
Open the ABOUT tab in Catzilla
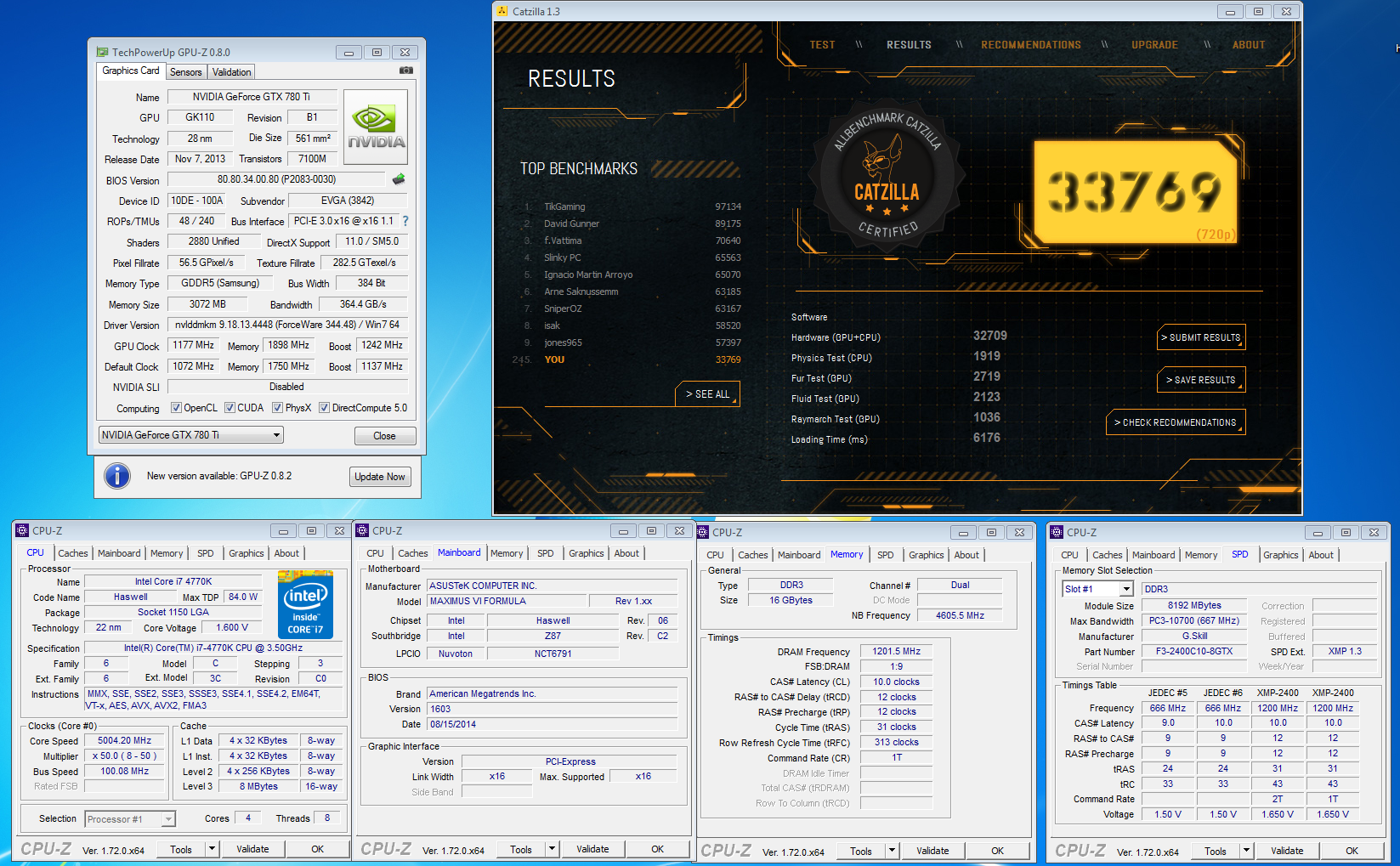1249,45
